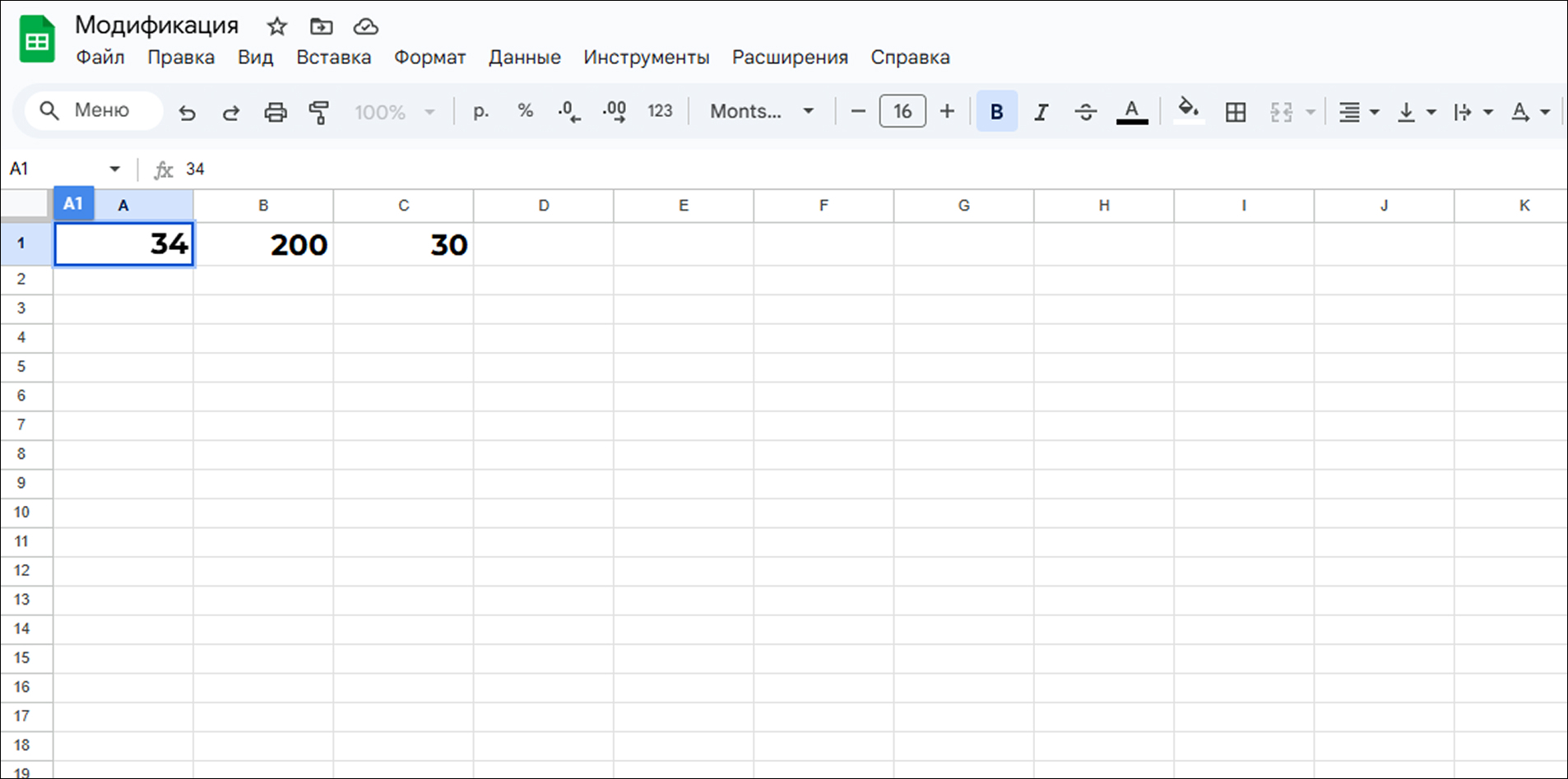Open horizontal align dropdown
This screenshot has width=1568, height=779.
click(x=1358, y=112)
